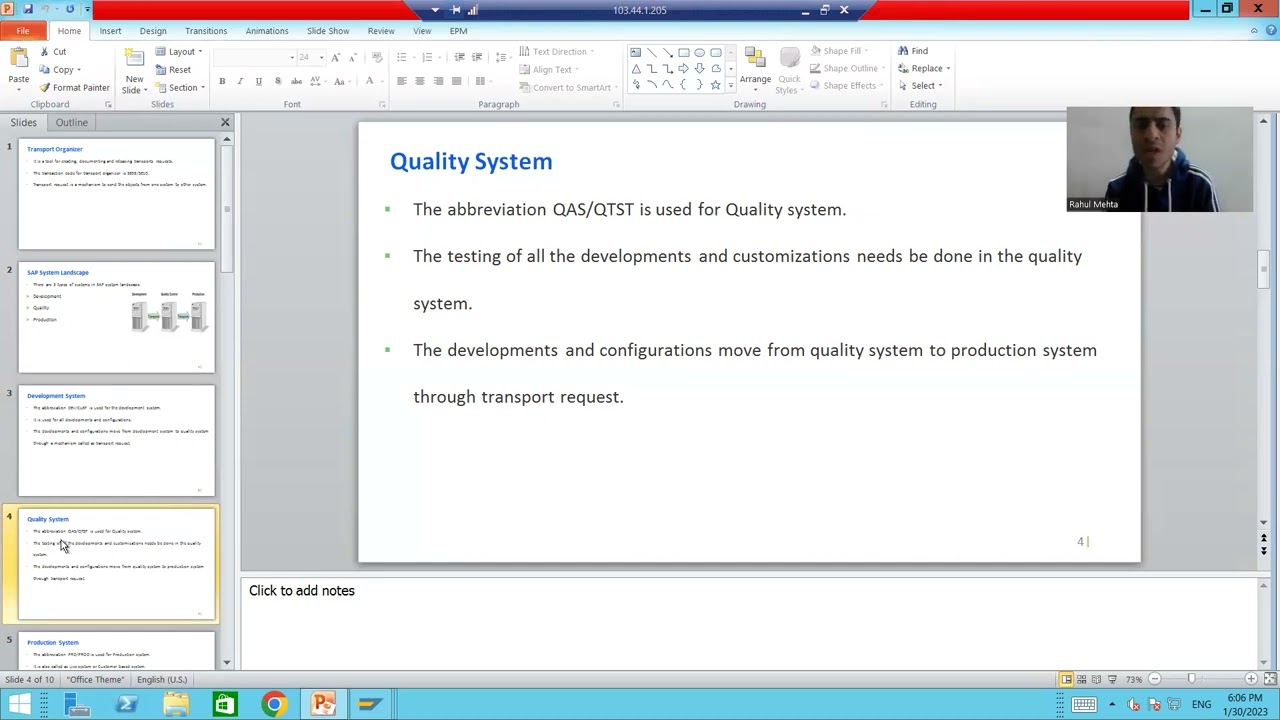
Task: Switch to the Animations ribbon tab
Action: pos(267,31)
